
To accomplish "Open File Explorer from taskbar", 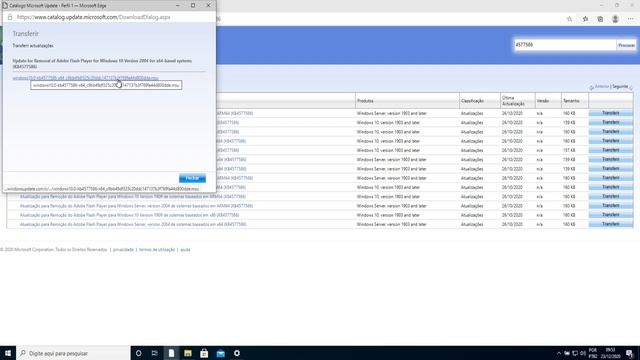I will pyautogui.click(x=187, y=353).
